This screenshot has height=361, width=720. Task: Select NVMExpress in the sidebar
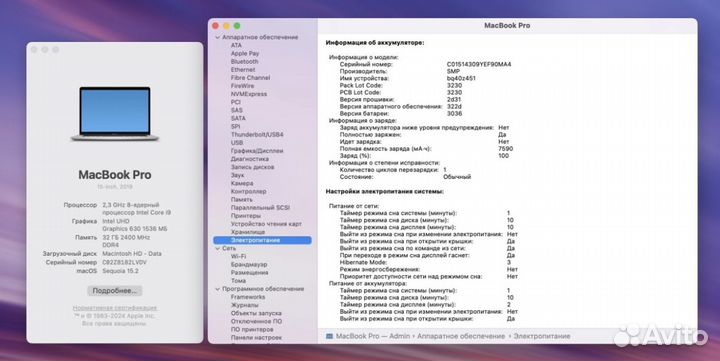click(248, 94)
